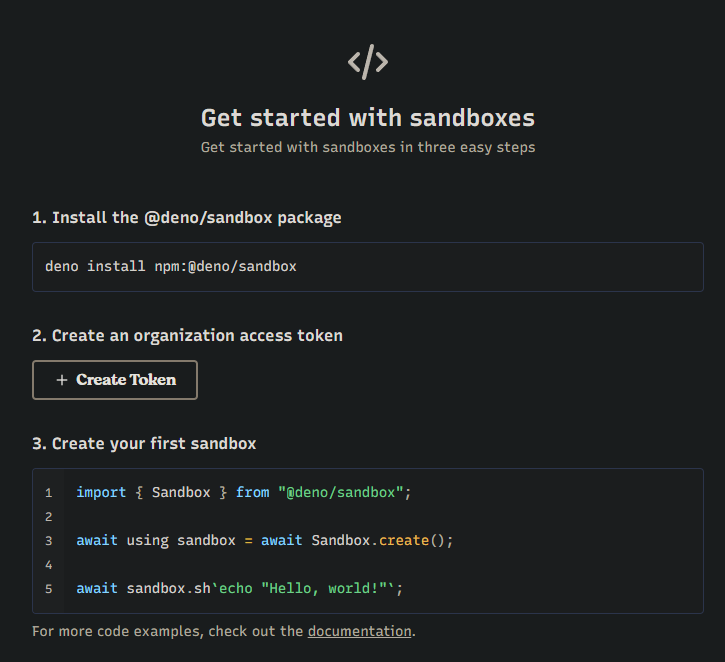The height and width of the screenshot is (662, 725).
Task: Click the 'For more code examples' text
Action: (167, 631)
